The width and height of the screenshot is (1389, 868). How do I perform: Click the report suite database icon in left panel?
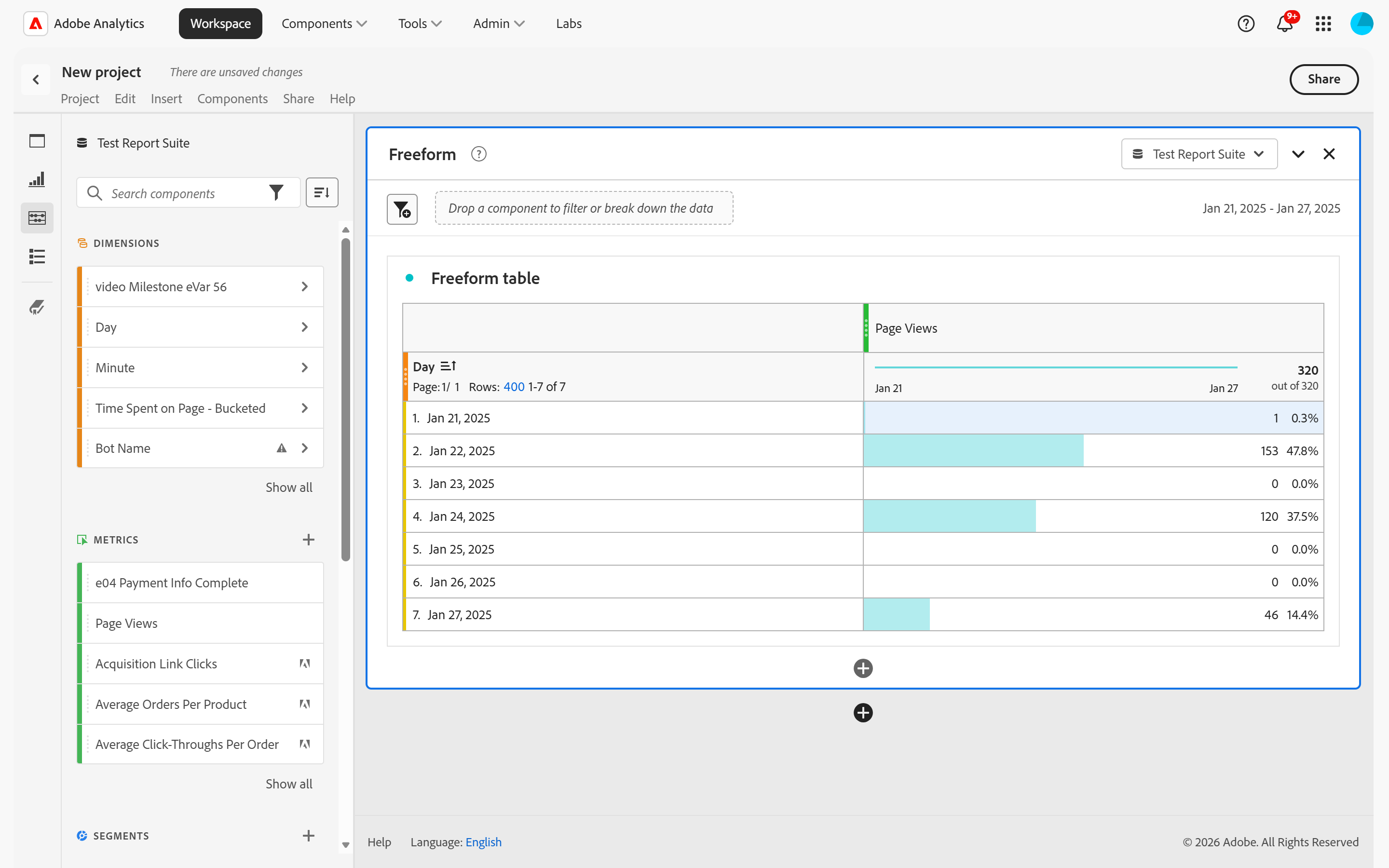(82, 143)
